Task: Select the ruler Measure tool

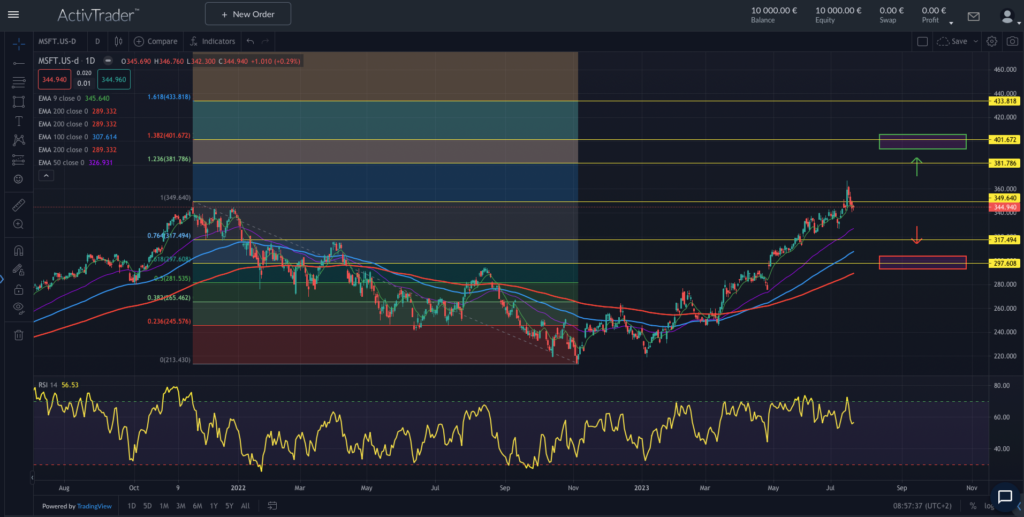Action: (x=19, y=205)
